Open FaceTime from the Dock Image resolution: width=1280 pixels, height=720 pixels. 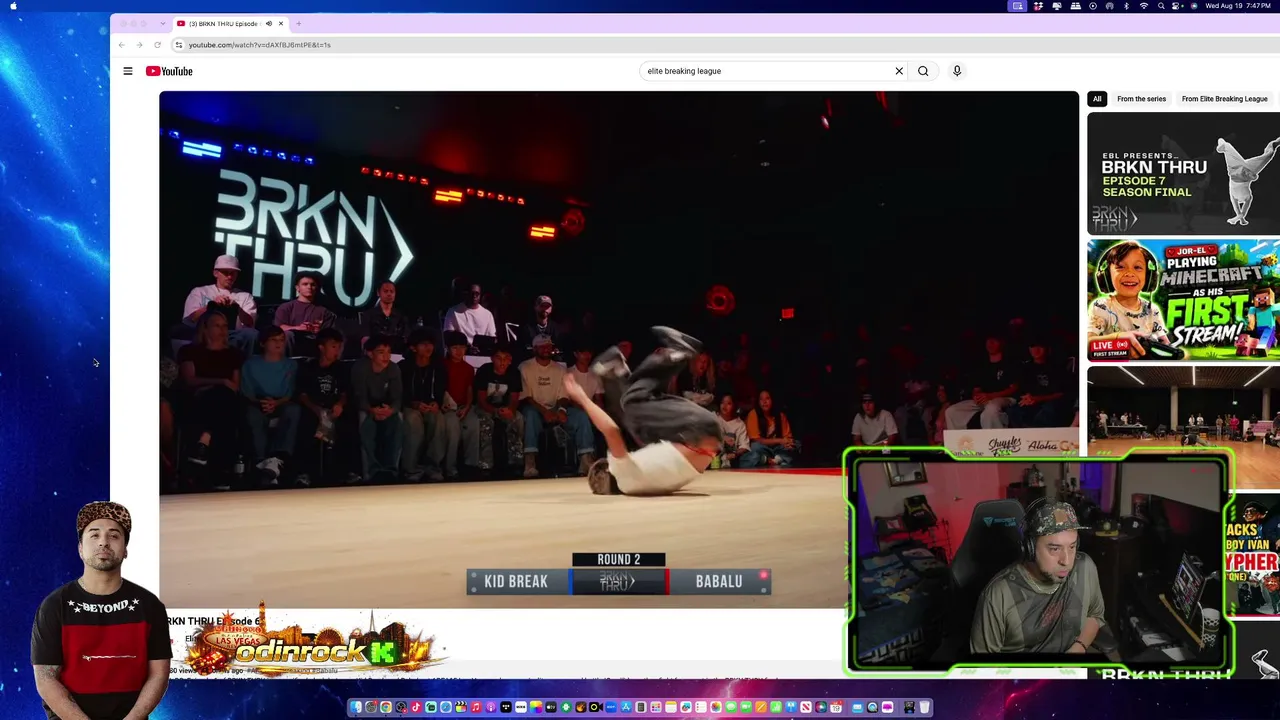pos(746,708)
